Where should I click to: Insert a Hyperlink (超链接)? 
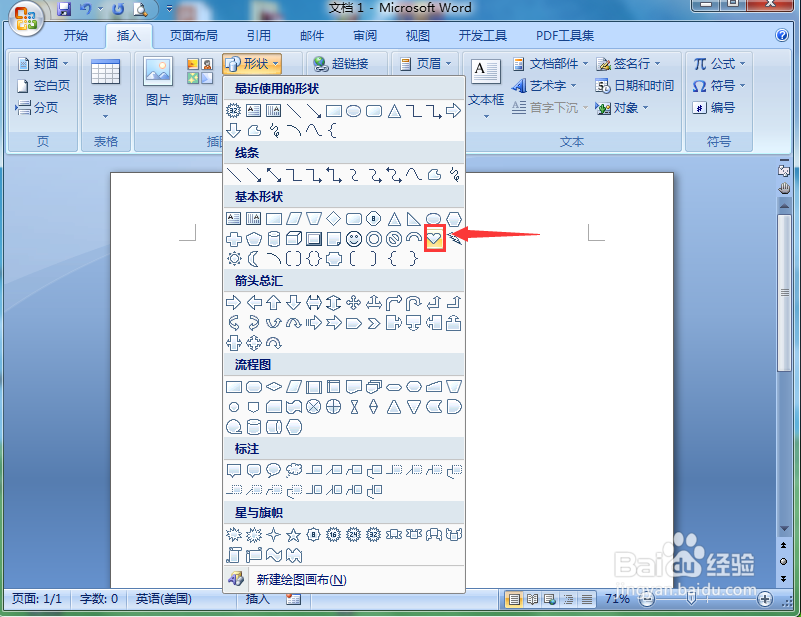click(341, 64)
